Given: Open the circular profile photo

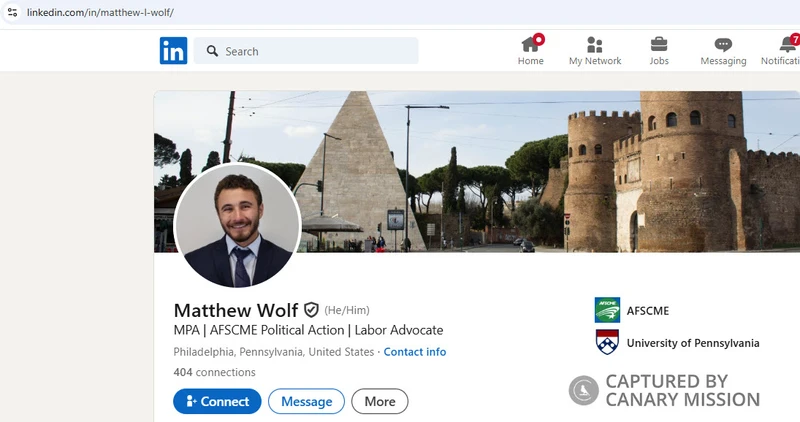Looking at the screenshot, I should [237, 225].
